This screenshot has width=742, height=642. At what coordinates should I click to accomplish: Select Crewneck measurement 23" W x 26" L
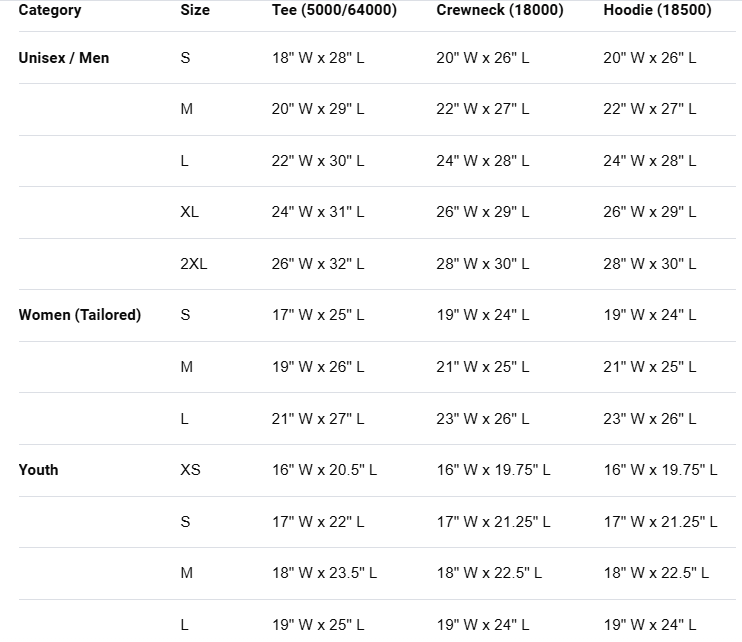click(482, 419)
